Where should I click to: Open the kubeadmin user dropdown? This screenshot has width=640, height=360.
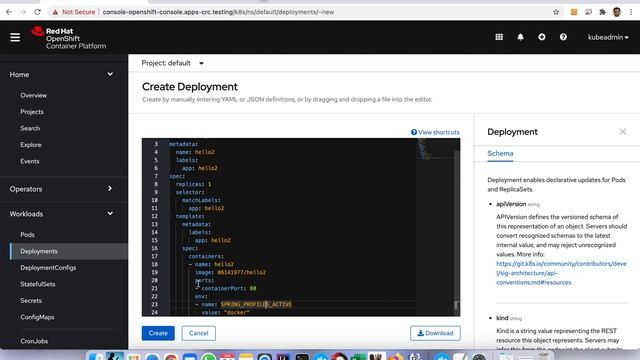(608, 37)
